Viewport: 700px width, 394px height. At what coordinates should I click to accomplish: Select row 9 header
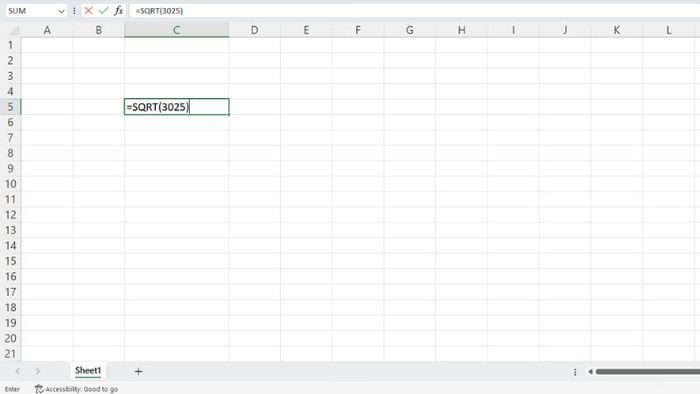10,169
